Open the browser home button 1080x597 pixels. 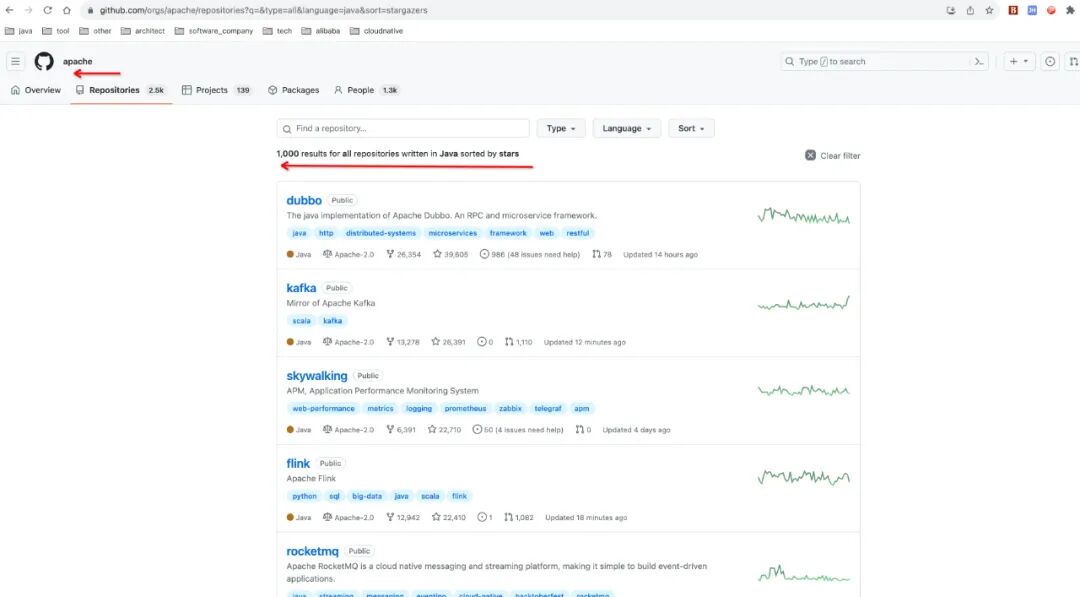pyautogui.click(x=67, y=10)
